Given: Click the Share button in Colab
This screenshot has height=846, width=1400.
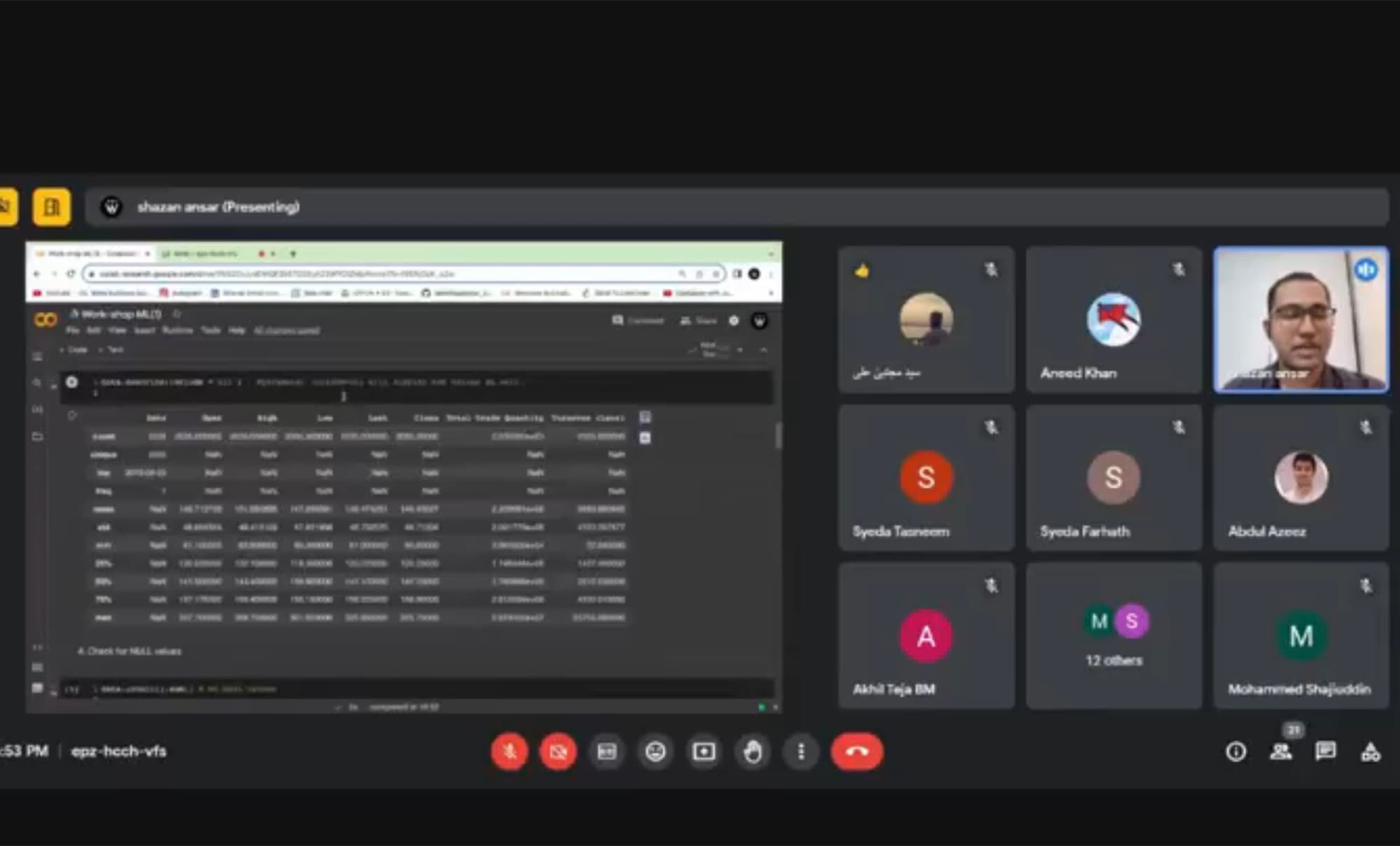Looking at the screenshot, I should [699, 320].
